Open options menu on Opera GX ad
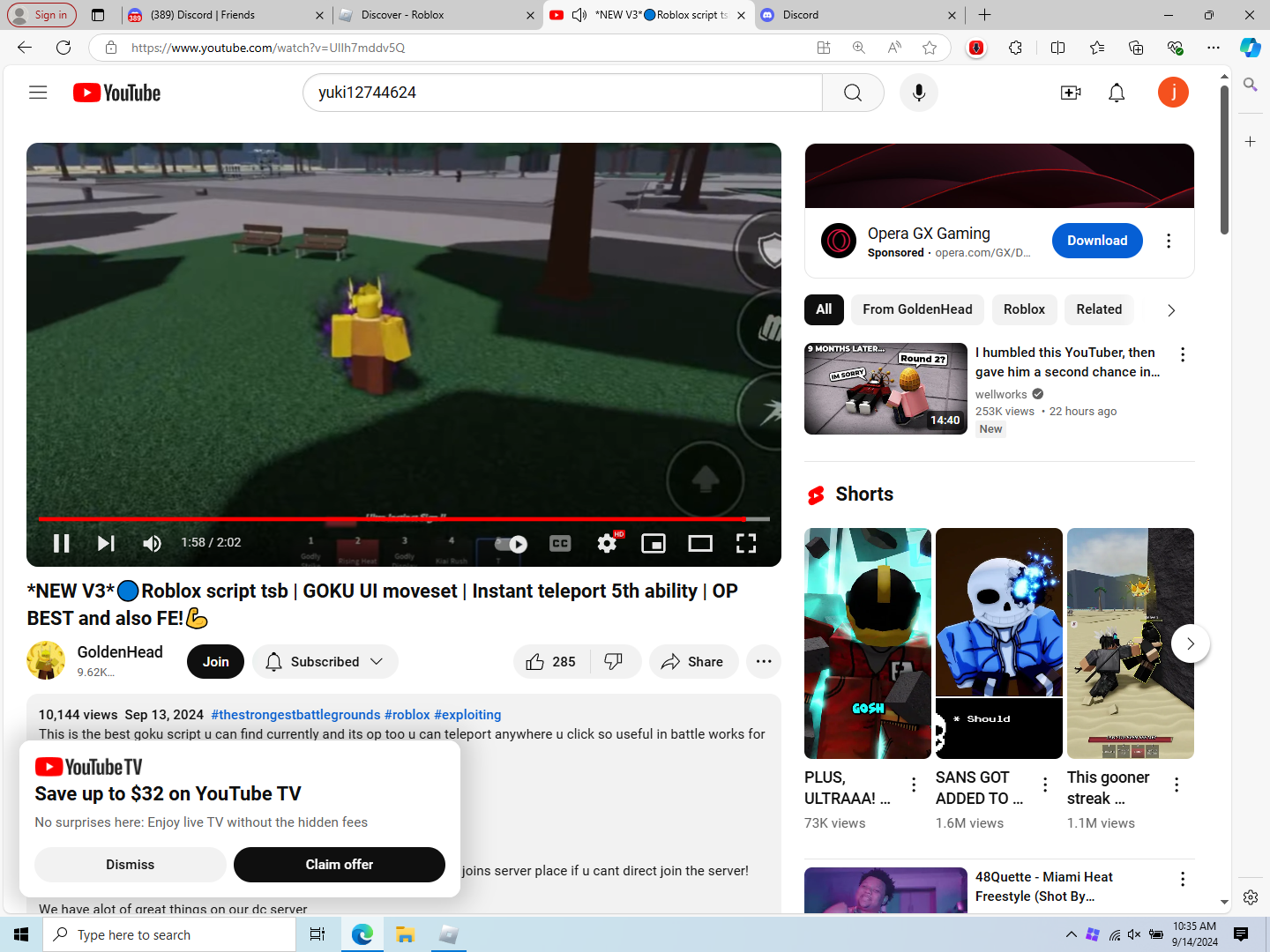This screenshot has height=952, width=1270. point(1169,241)
